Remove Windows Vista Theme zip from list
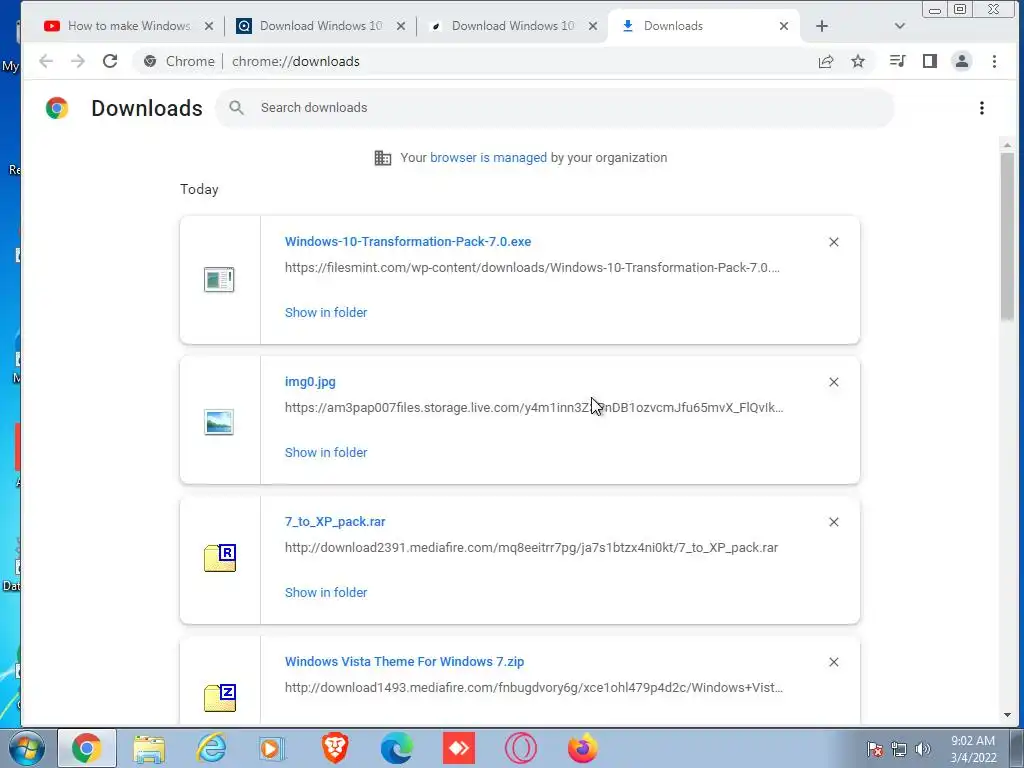1024x768 pixels. tap(834, 662)
